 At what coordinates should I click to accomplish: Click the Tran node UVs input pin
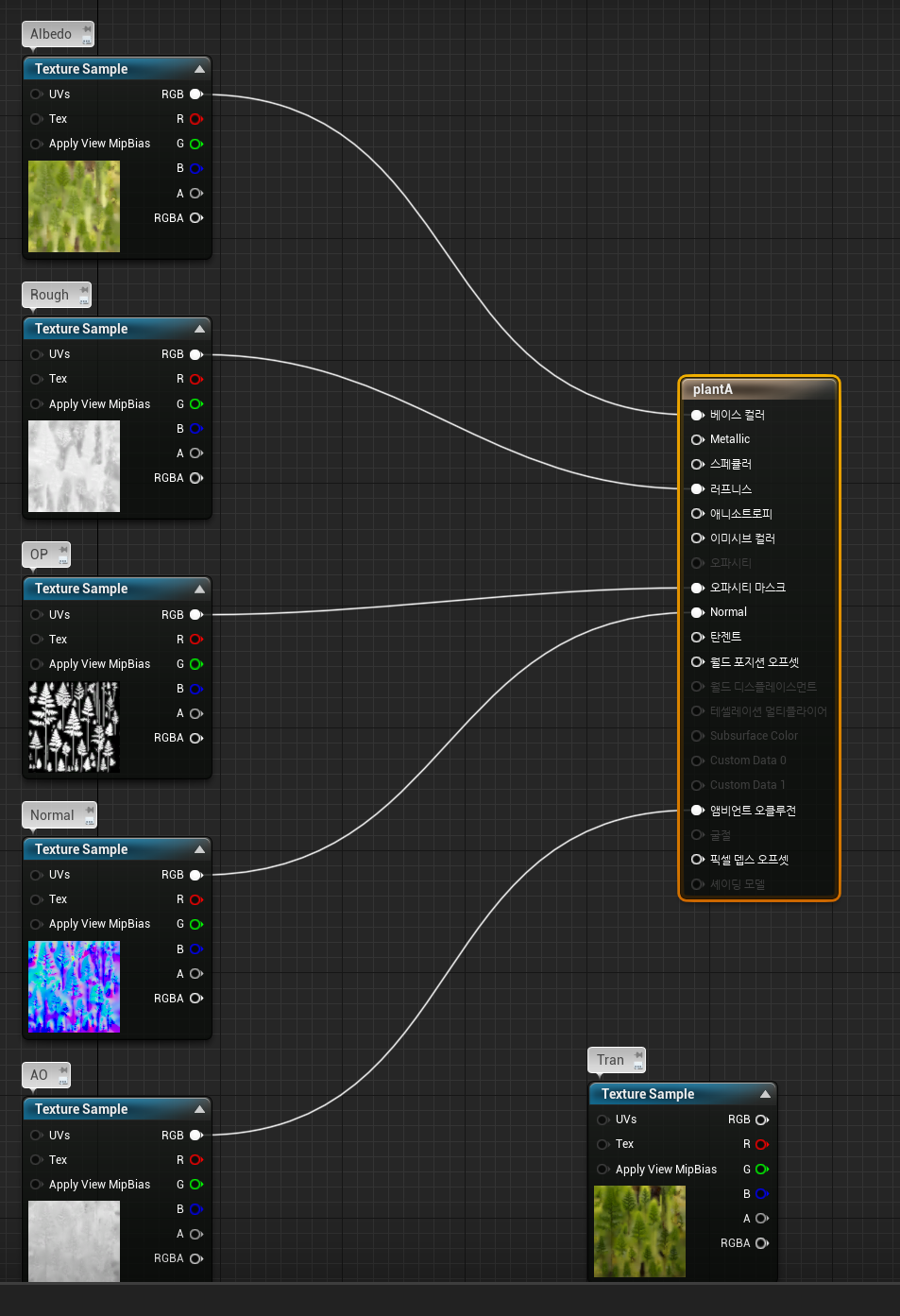pos(603,1119)
